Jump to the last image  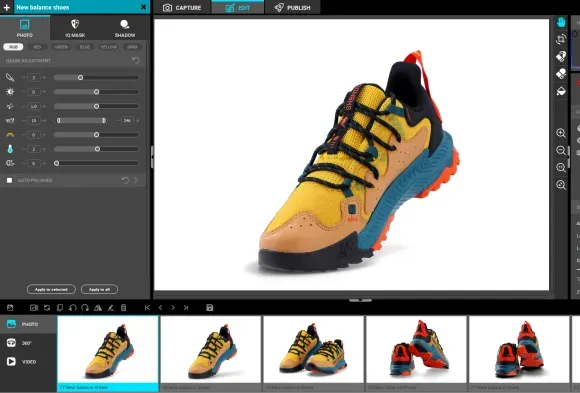[186, 308]
